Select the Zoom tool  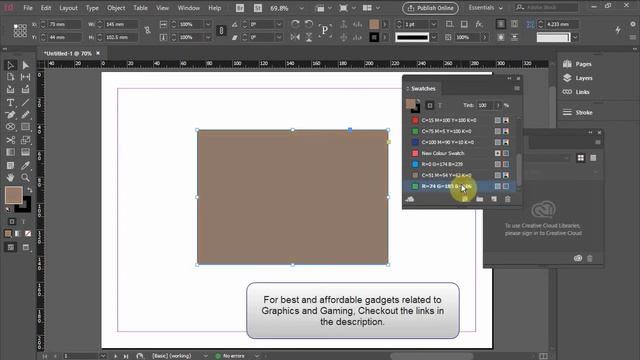pyautogui.click(x=25, y=178)
